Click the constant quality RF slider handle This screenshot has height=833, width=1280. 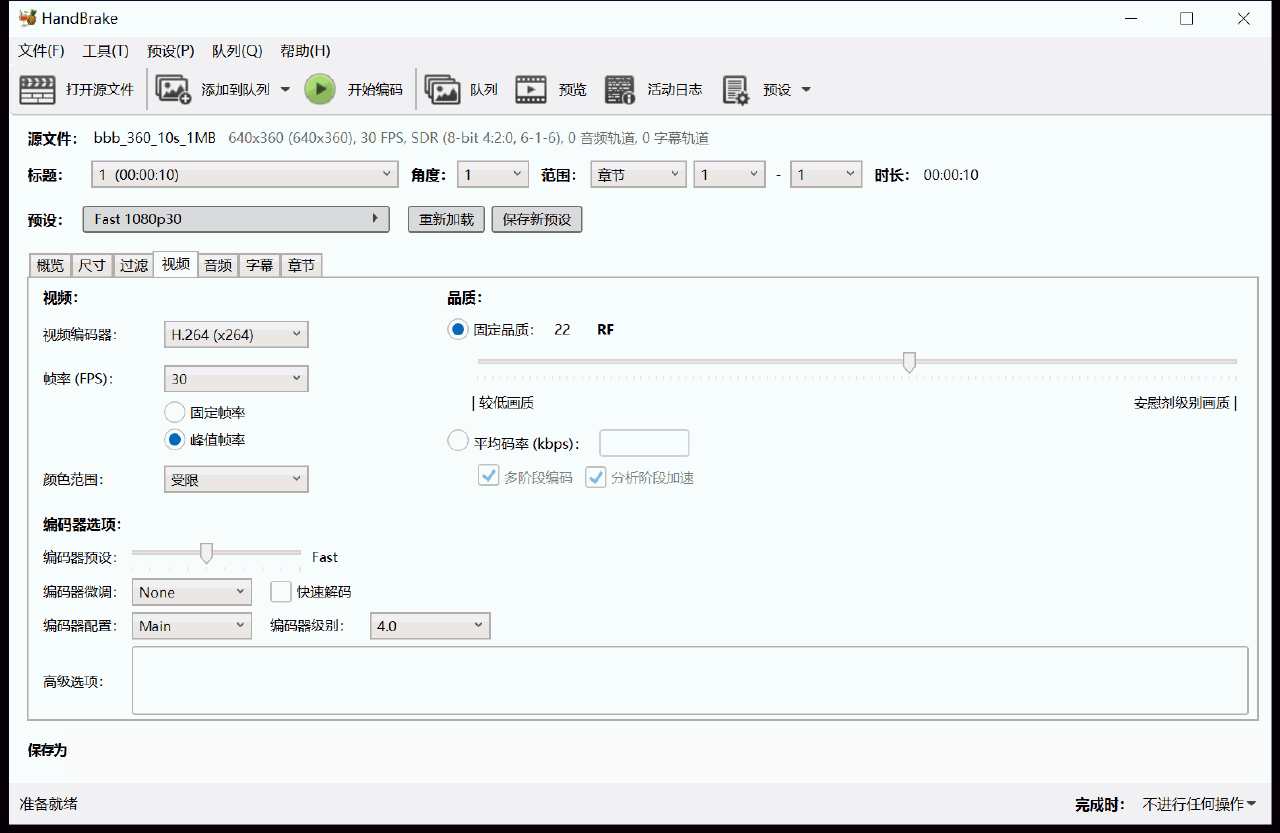point(909,362)
